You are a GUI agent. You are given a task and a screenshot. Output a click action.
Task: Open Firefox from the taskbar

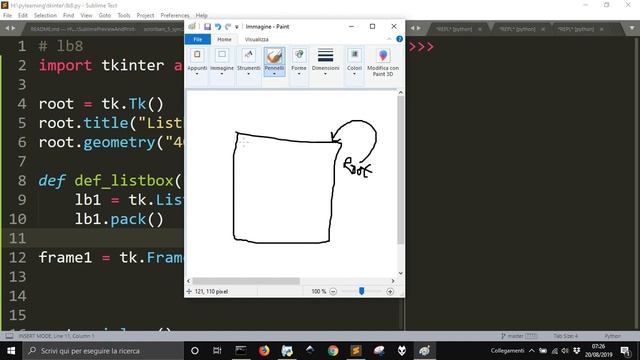(264, 351)
